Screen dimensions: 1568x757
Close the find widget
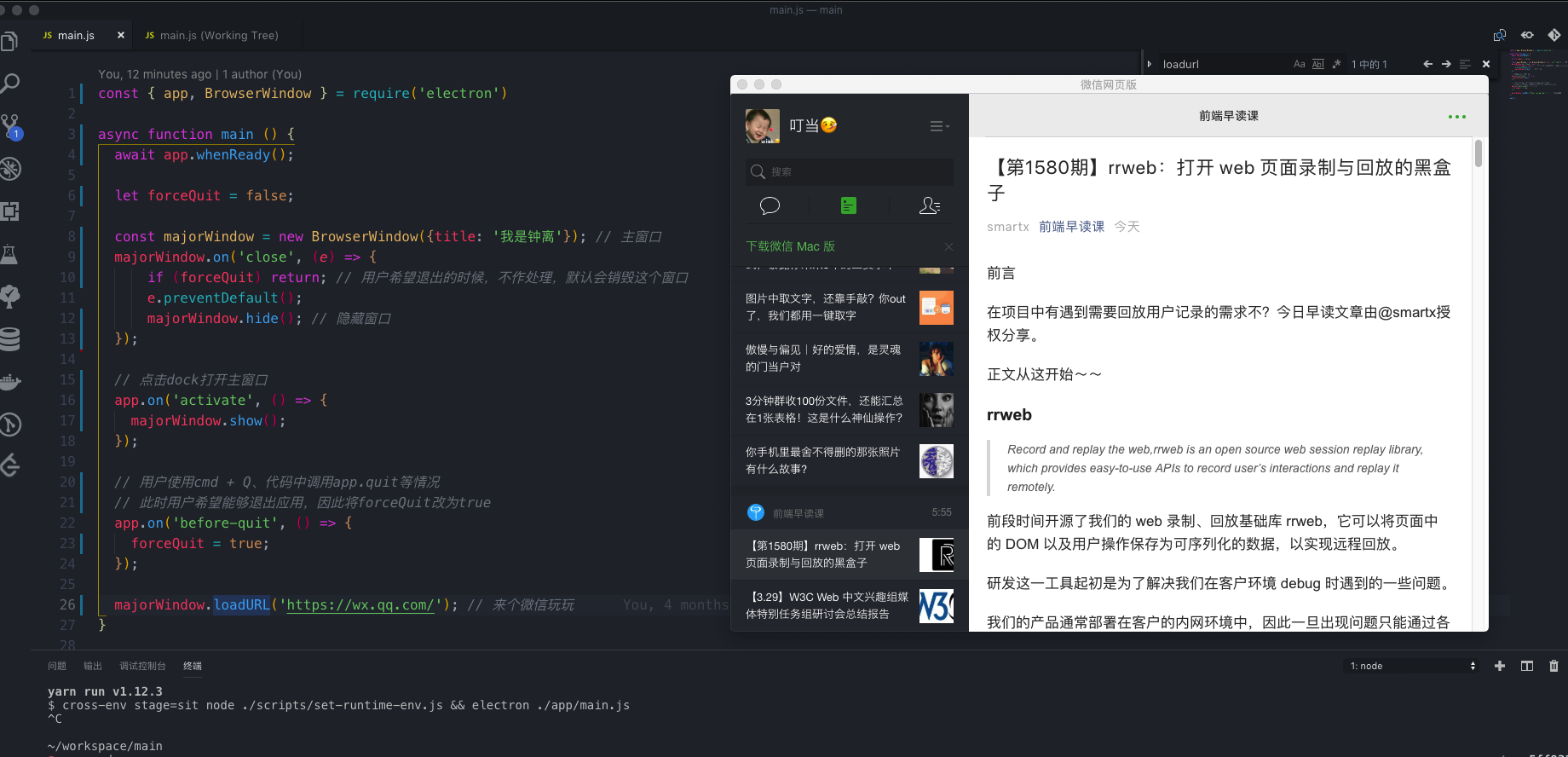point(1486,64)
